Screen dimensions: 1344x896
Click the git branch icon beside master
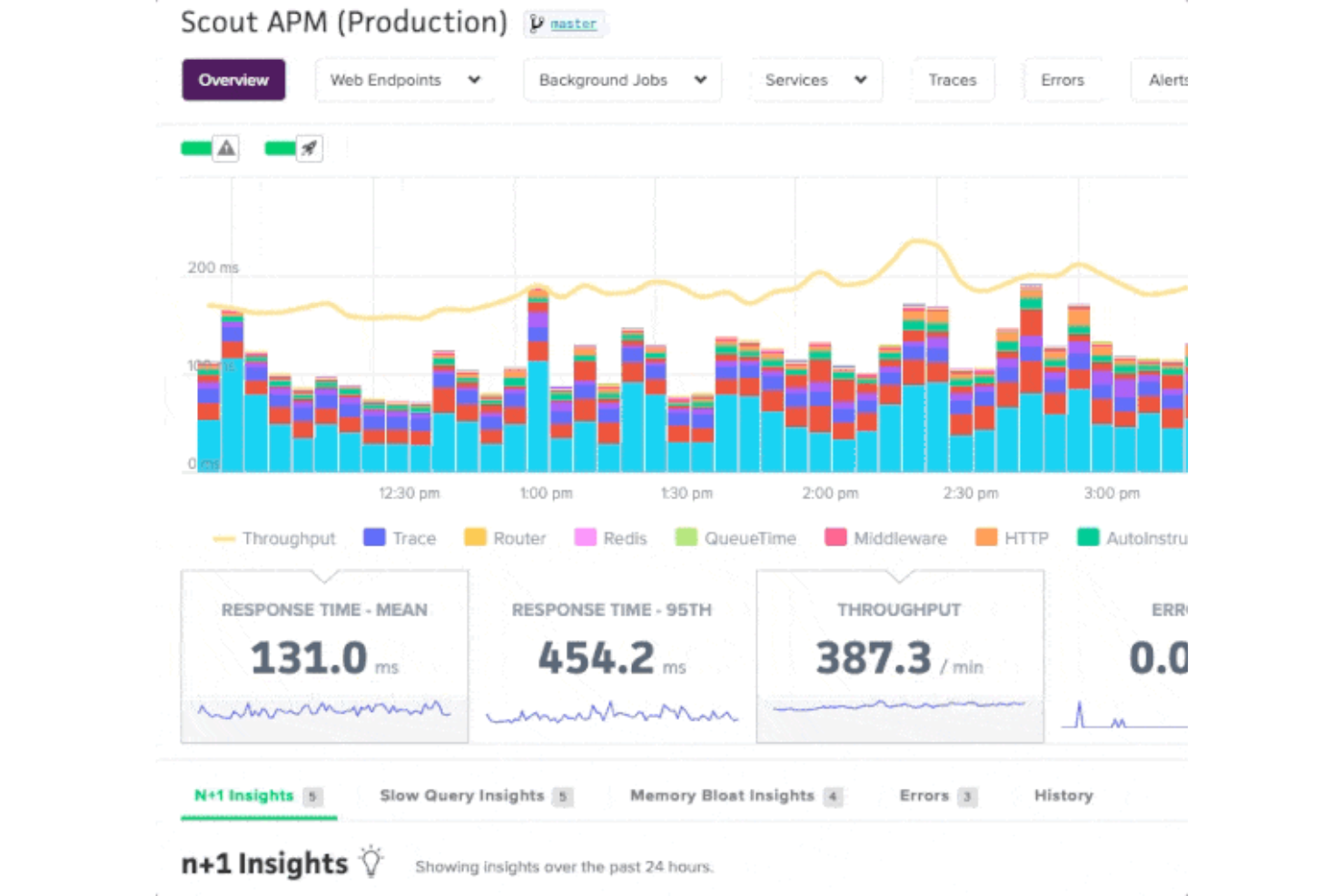tap(537, 24)
